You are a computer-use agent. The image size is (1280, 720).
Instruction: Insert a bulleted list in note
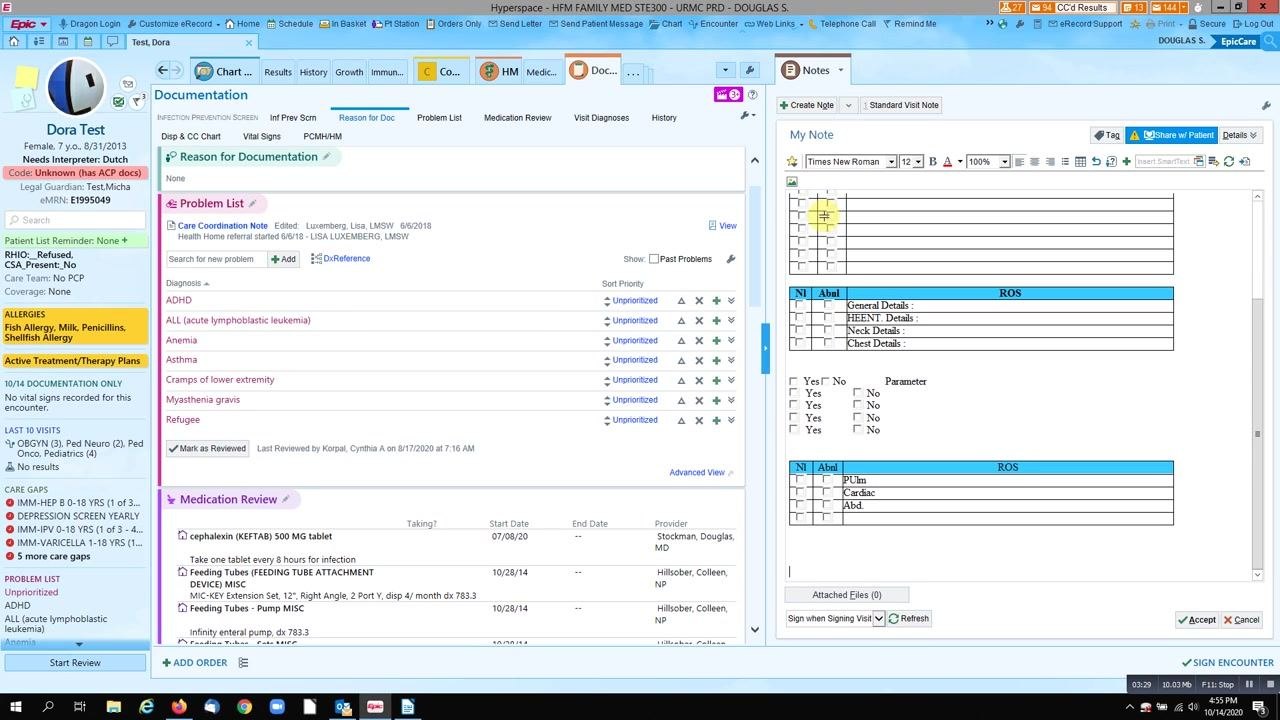coord(1065,162)
